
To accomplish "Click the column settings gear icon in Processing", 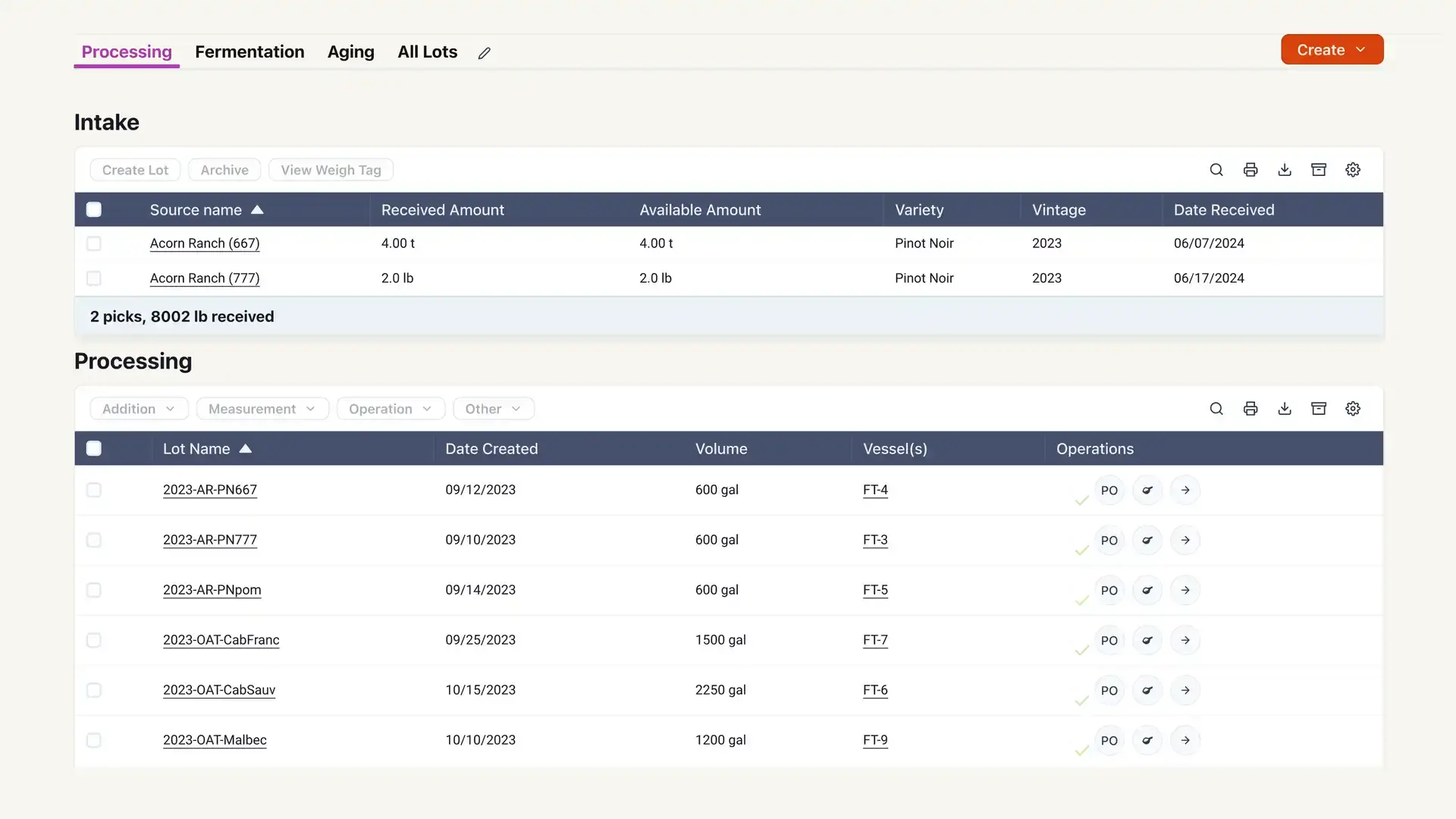I will point(1352,409).
